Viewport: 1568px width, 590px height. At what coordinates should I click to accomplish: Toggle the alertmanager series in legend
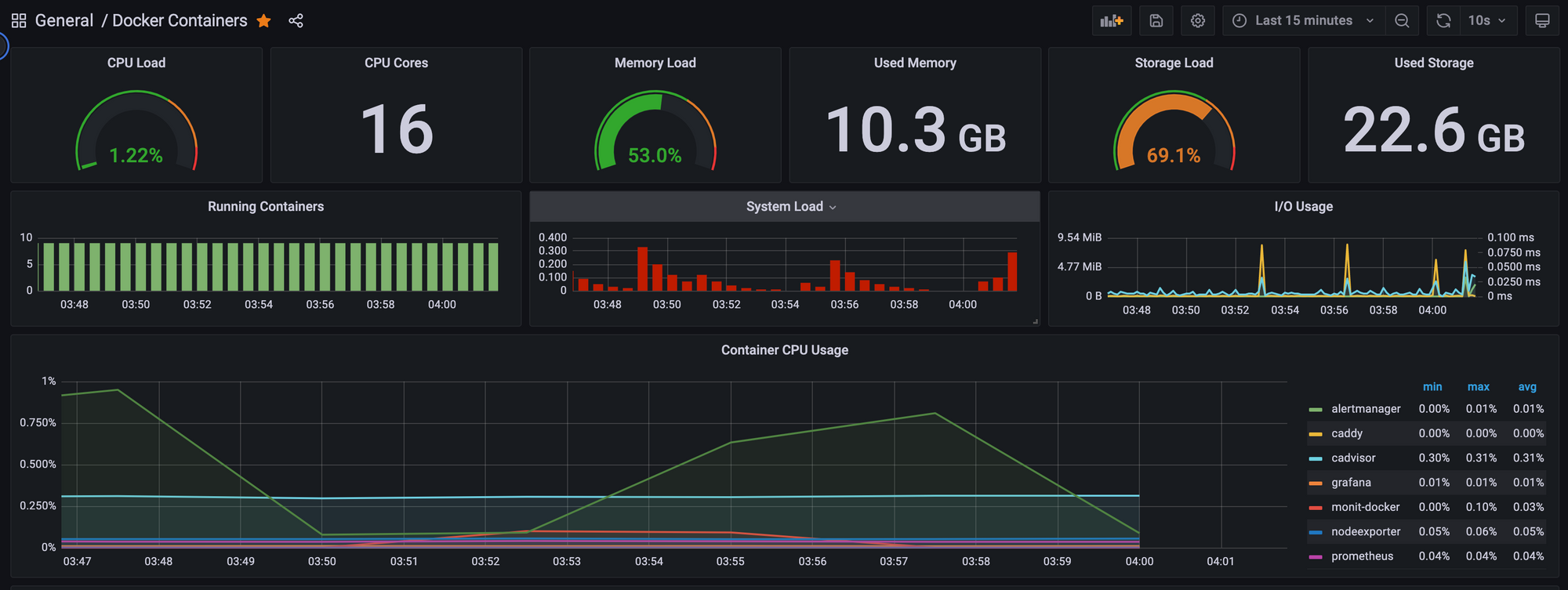1366,409
